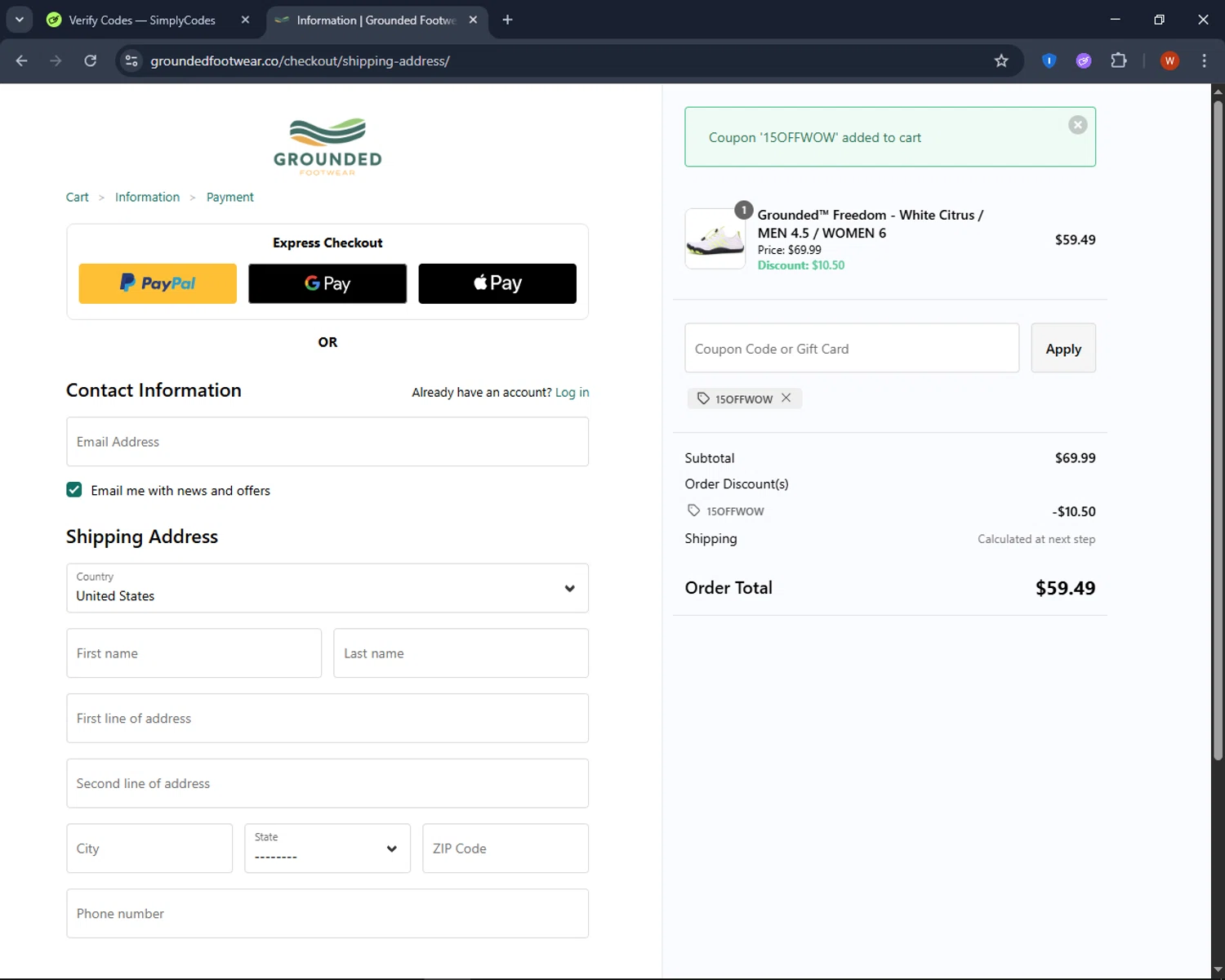Click the Subtotal $69.99 value
This screenshot has width=1225, height=980.
click(x=1075, y=458)
